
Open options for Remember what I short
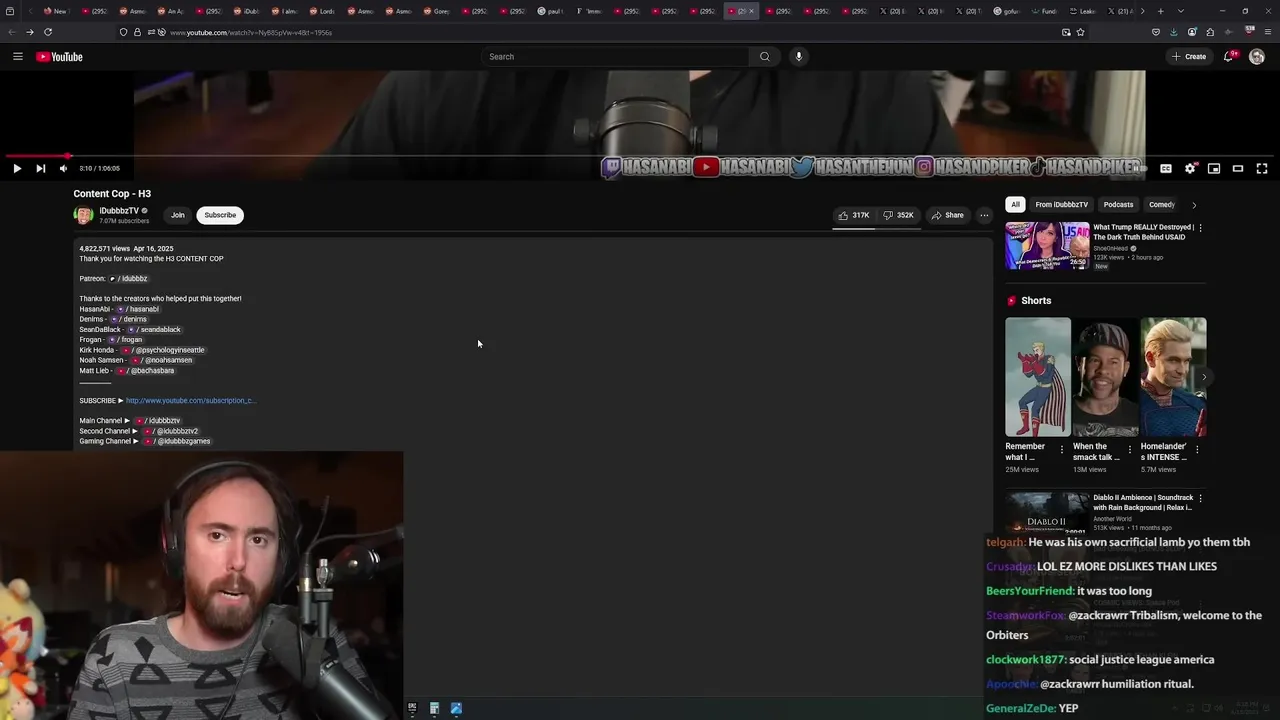pos(1062,450)
